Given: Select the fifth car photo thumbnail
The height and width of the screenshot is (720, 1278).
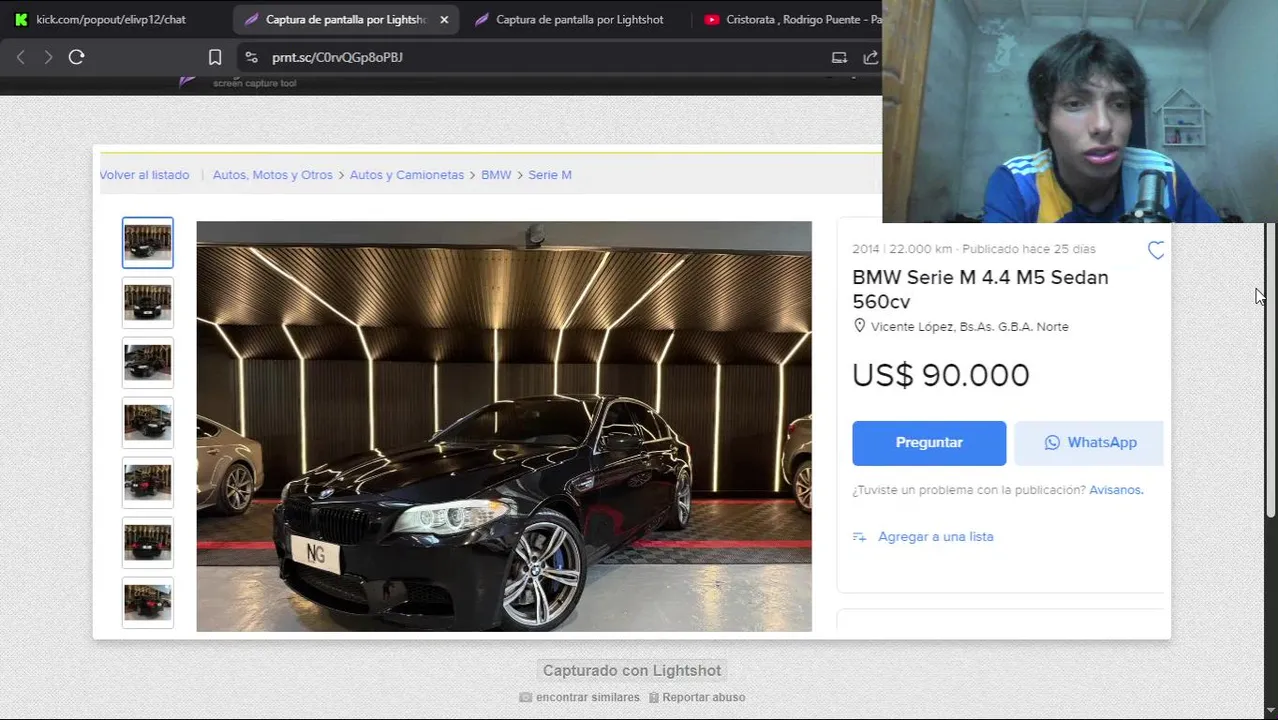Looking at the screenshot, I should (148, 482).
